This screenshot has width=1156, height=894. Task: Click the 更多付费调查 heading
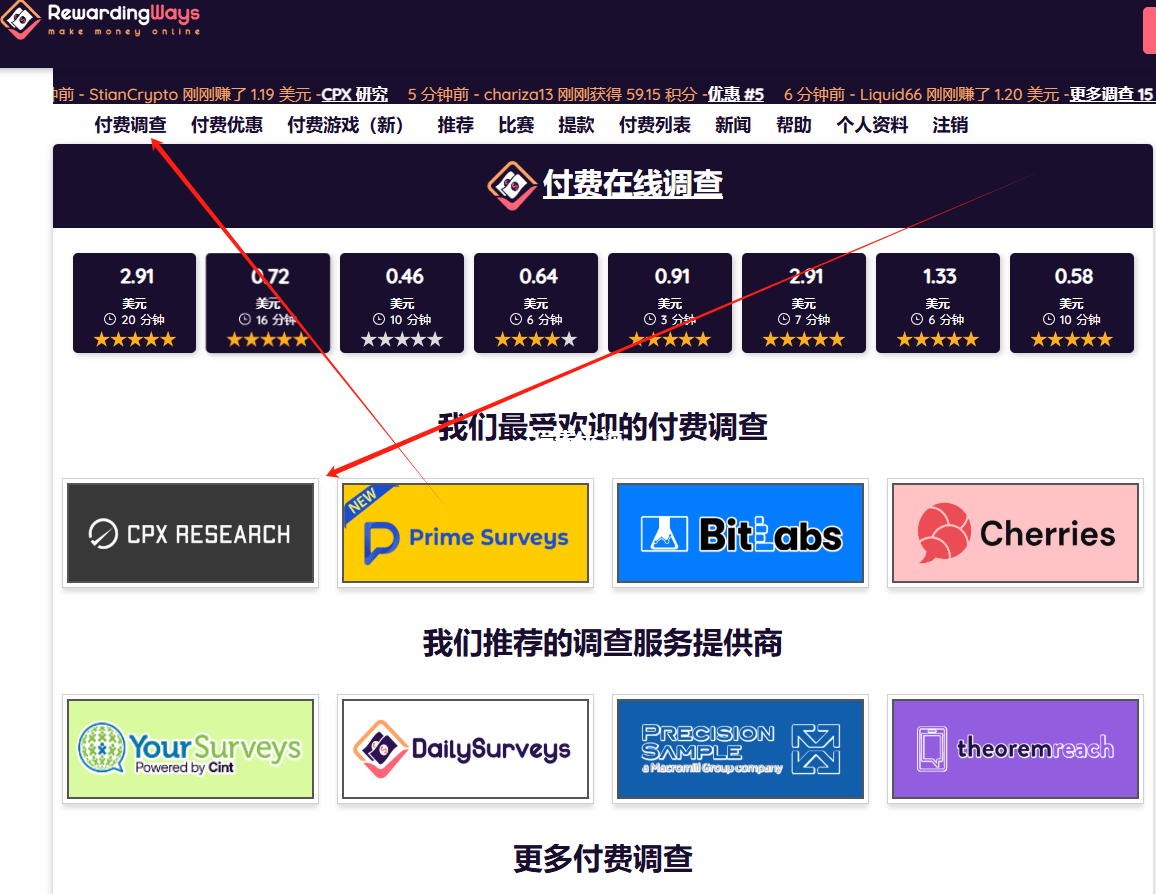point(602,859)
